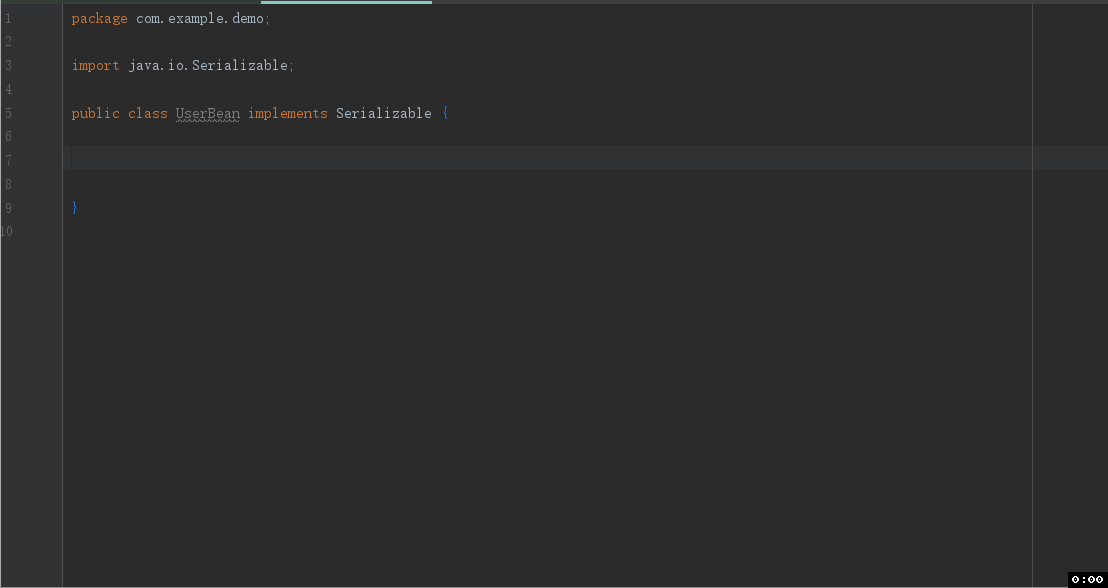The height and width of the screenshot is (588, 1108).
Task: Select the UserBean class name
Action: [207, 113]
